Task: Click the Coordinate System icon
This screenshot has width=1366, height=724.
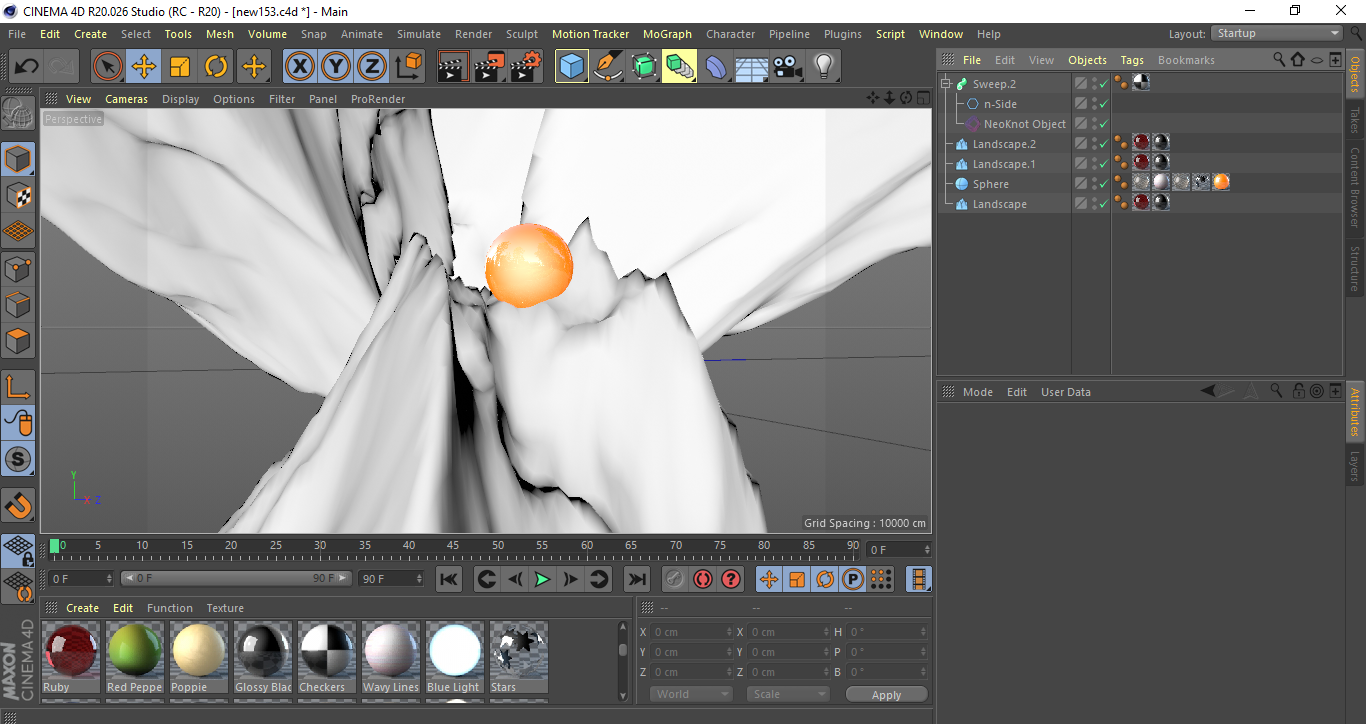Action: [x=408, y=67]
